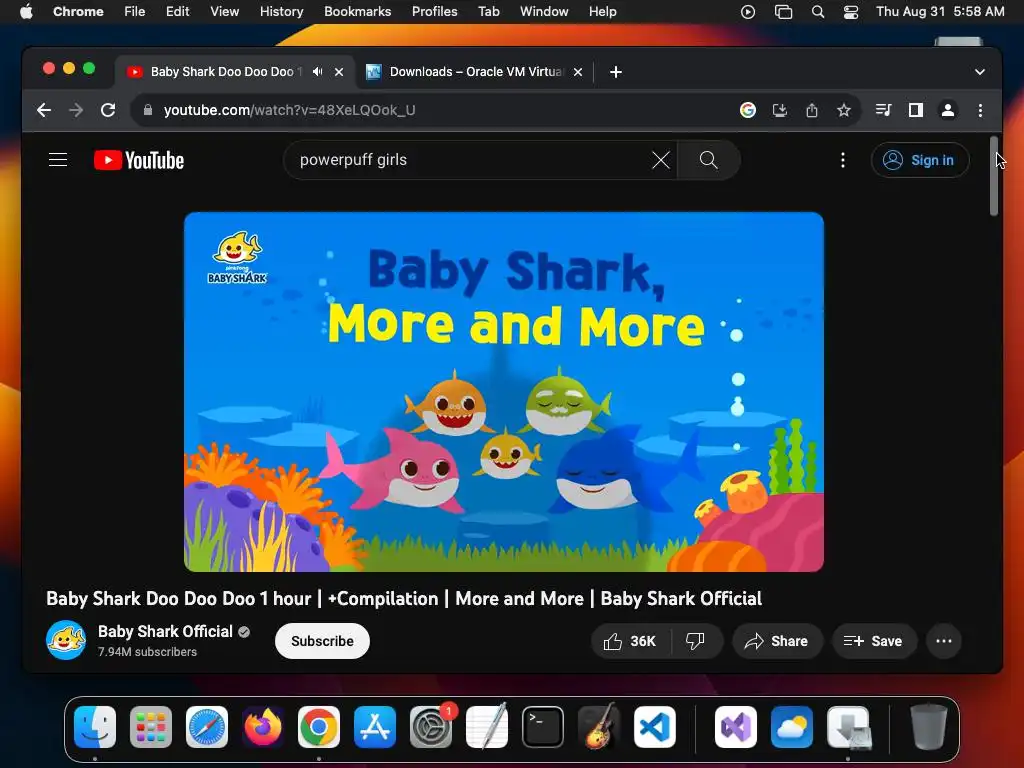Open the Tab menu
The image size is (1024, 768).
point(488,12)
